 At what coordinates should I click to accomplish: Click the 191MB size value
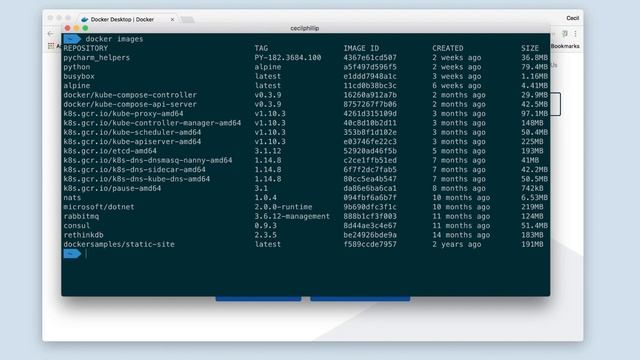532,244
